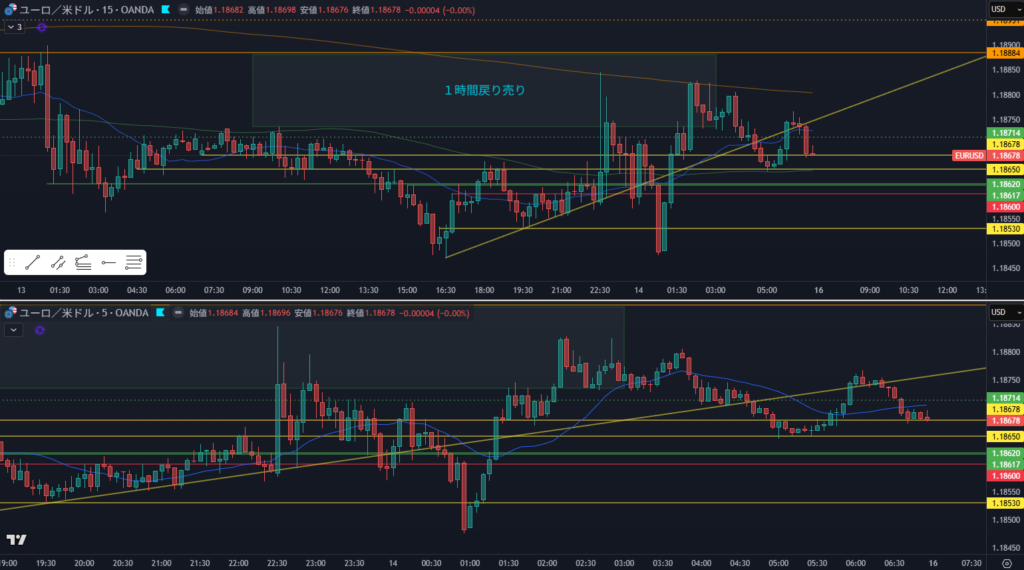Select the horizontal ray drawing tool
This screenshot has height=570, width=1024.
(109, 262)
